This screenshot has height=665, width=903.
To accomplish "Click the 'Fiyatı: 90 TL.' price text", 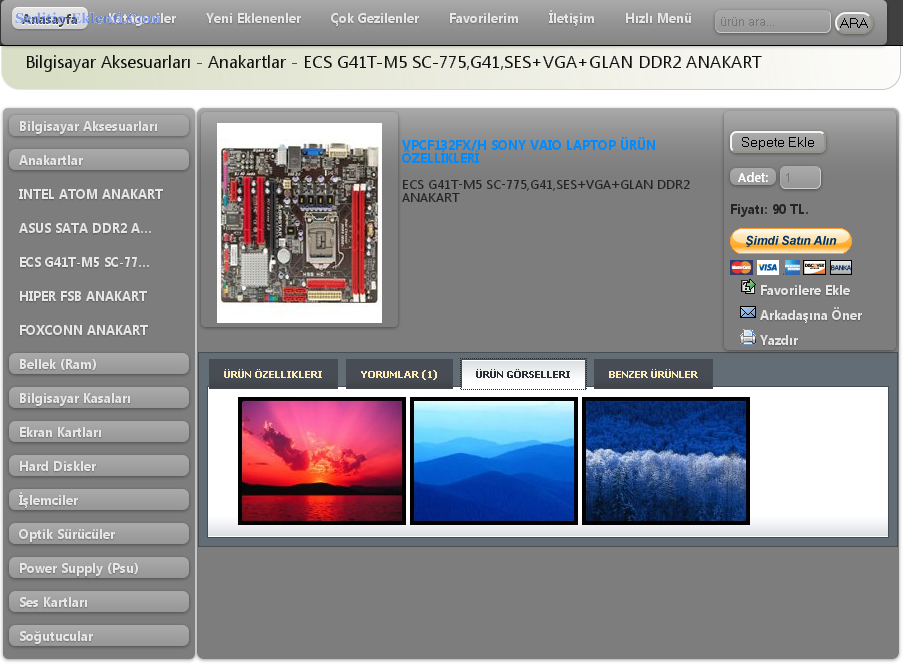I will coord(769,210).
